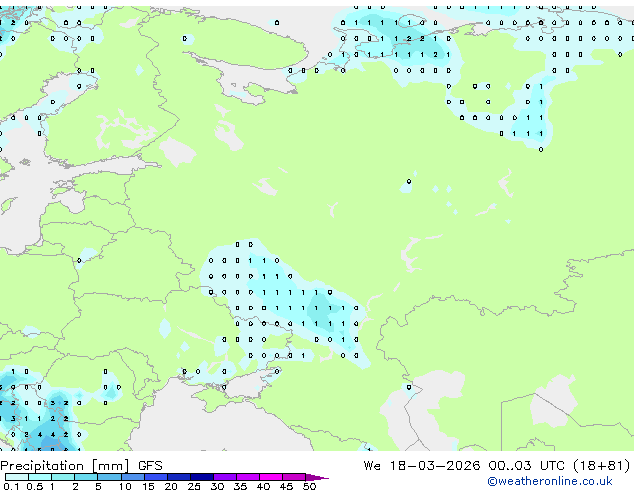The height and width of the screenshot is (490, 634).
Task: Click the 'GFS' model label
Action: (x=150, y=466)
